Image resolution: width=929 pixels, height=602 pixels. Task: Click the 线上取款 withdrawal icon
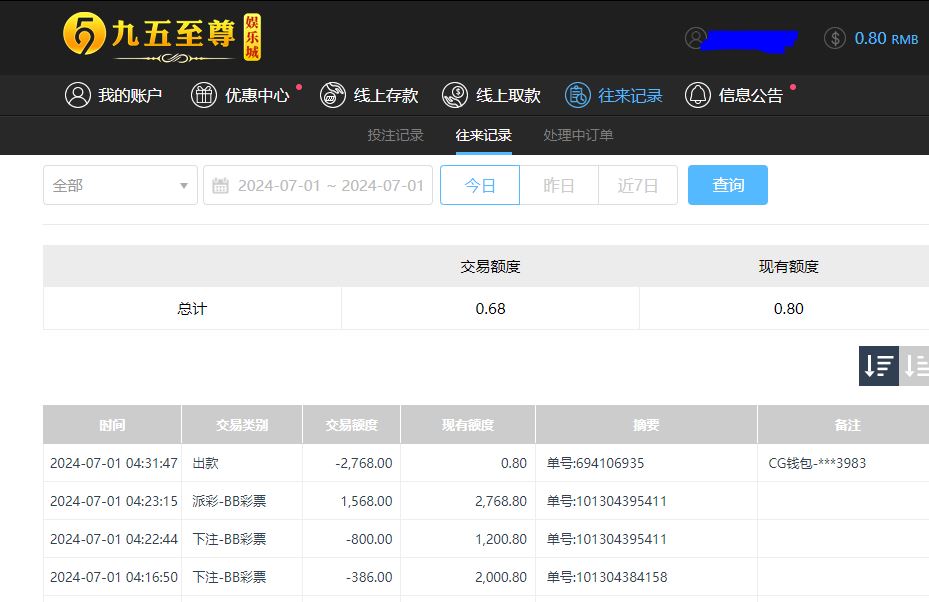(x=455, y=95)
